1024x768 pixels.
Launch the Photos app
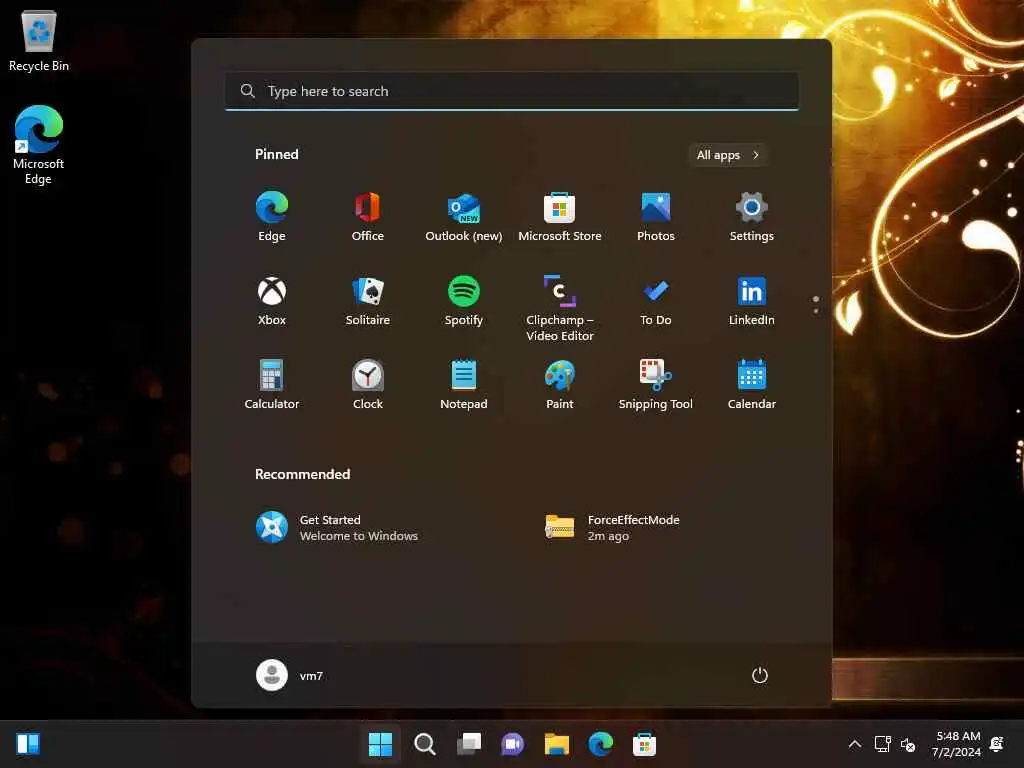[x=656, y=217]
